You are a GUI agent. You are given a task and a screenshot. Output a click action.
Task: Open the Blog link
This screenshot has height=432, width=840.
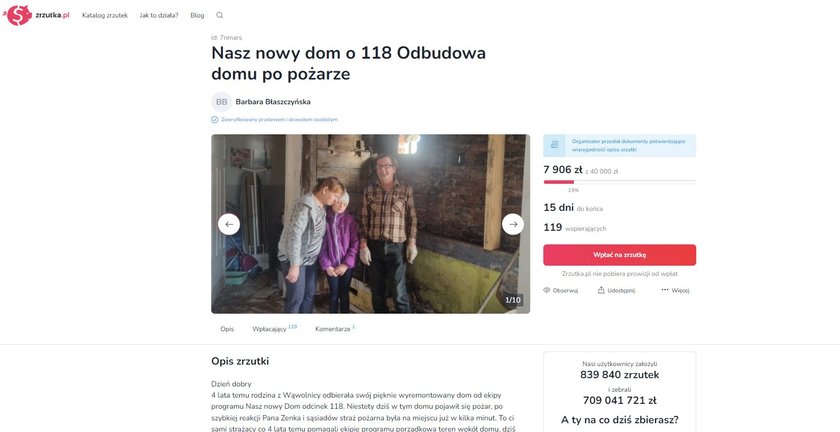(x=197, y=16)
